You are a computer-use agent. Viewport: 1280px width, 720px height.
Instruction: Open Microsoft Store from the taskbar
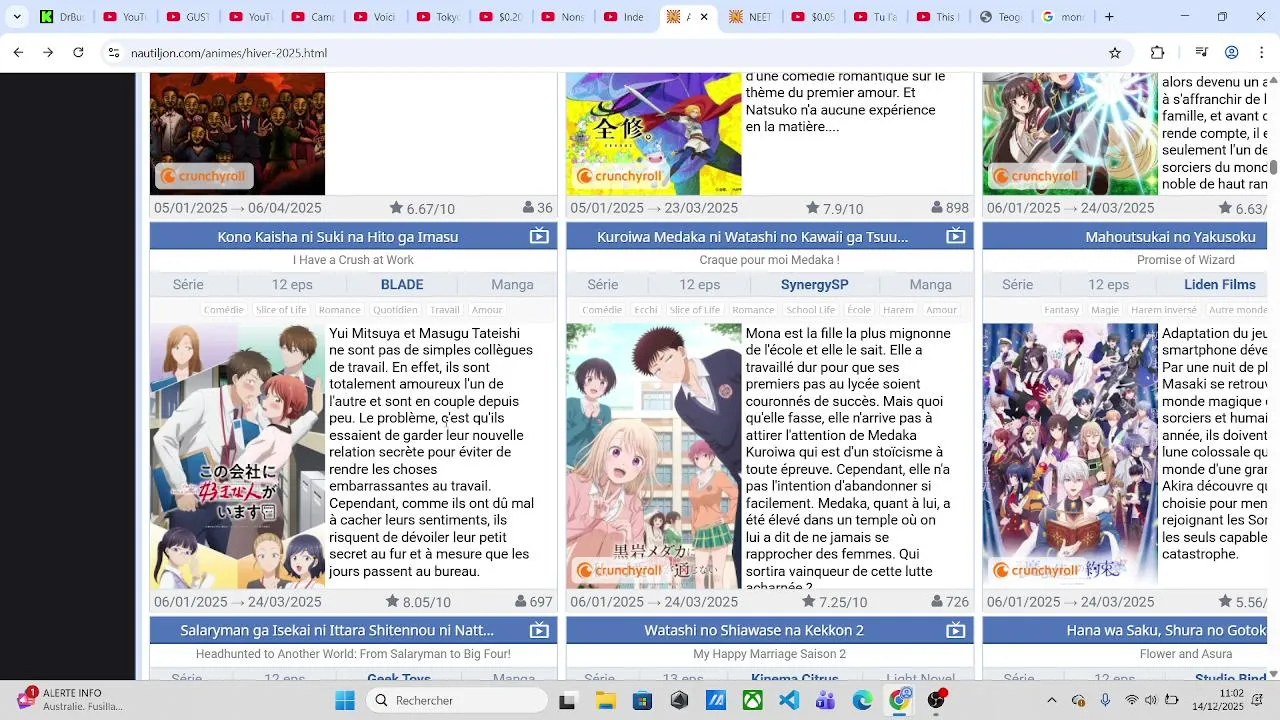pyautogui.click(x=642, y=700)
